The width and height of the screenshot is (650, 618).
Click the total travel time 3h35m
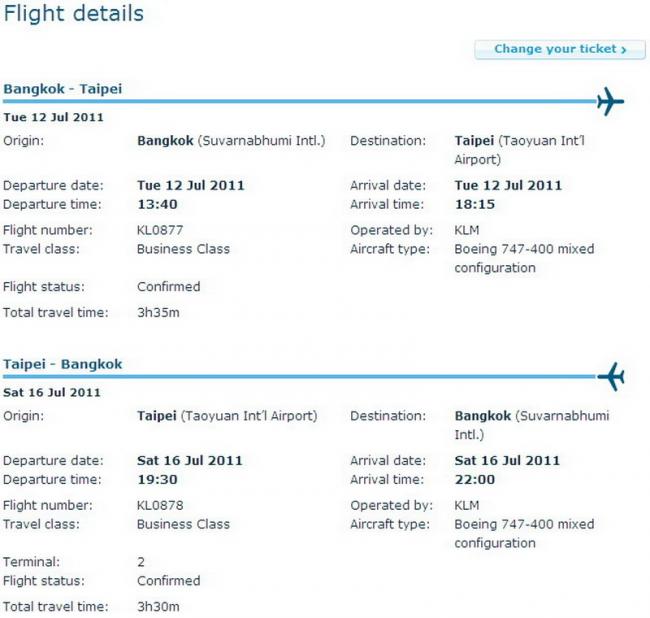point(158,312)
